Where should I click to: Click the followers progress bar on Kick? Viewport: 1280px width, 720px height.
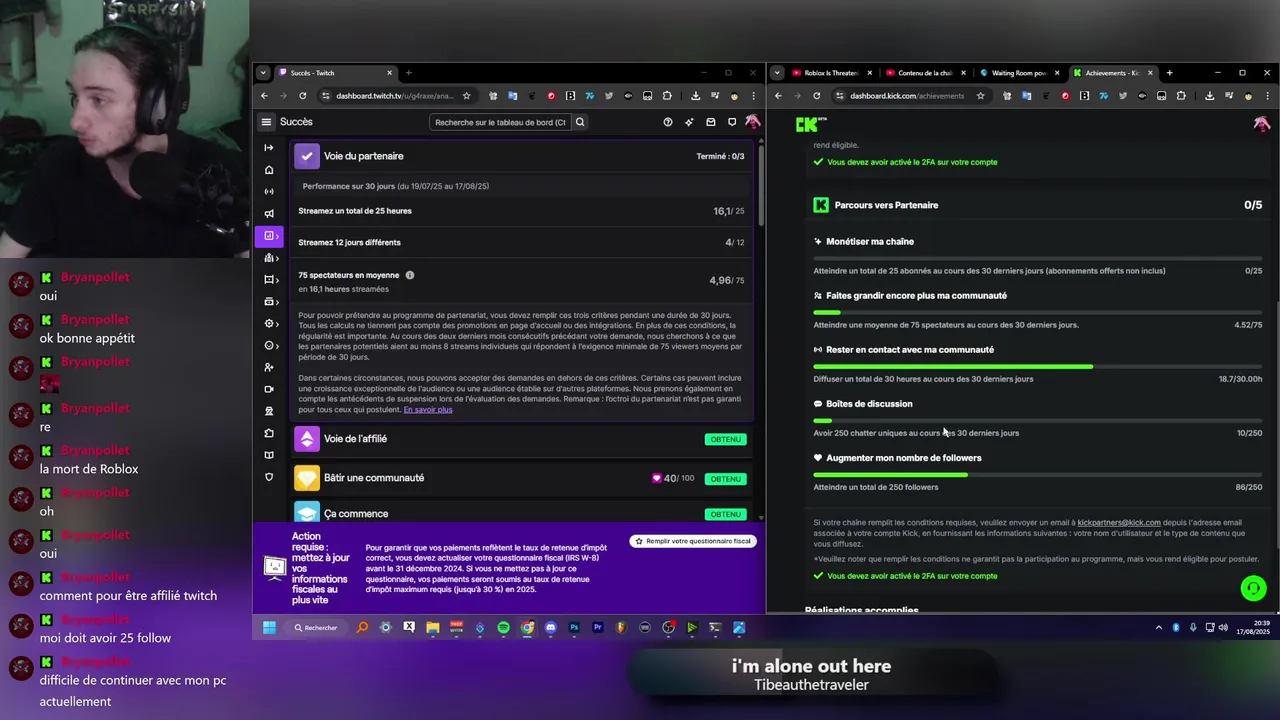[x=1038, y=475]
